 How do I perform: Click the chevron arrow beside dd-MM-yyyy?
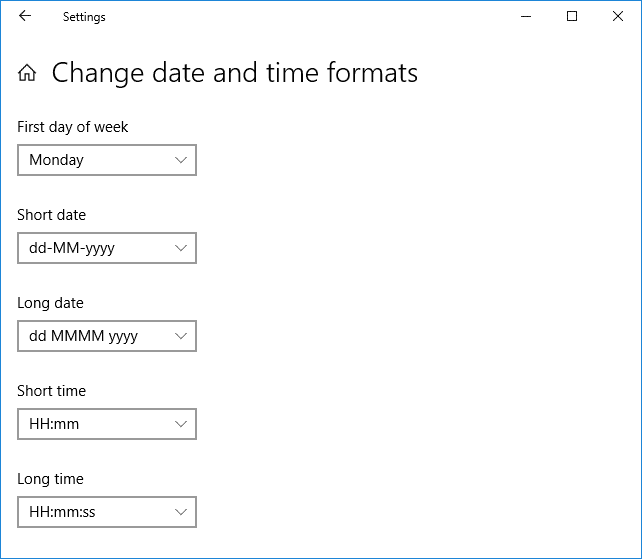pyautogui.click(x=181, y=248)
